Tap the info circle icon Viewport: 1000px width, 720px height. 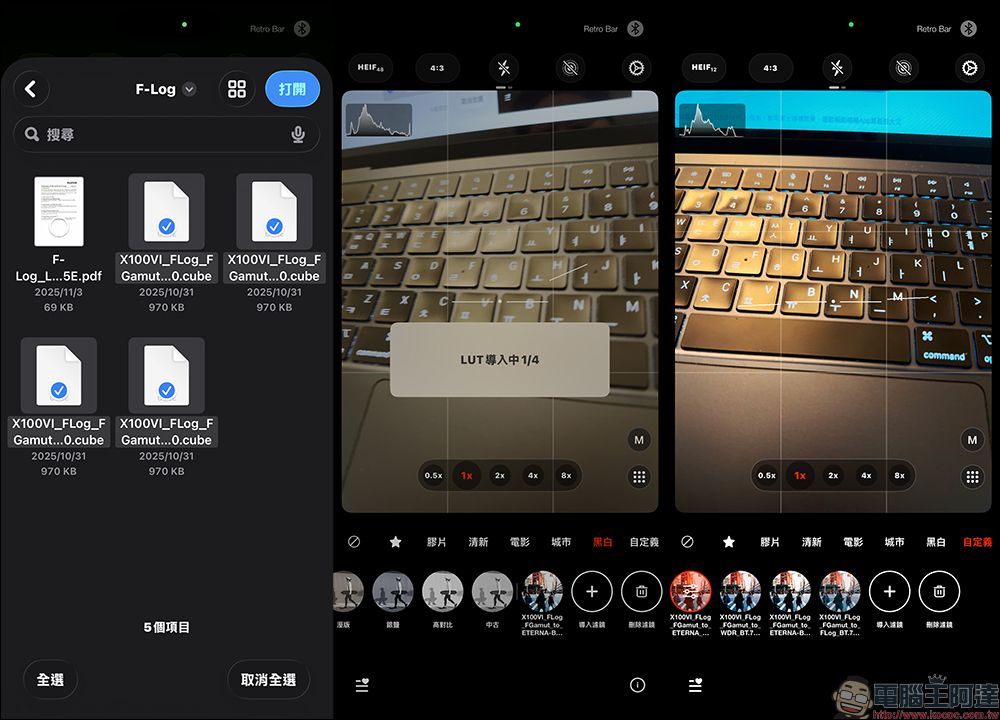point(637,685)
